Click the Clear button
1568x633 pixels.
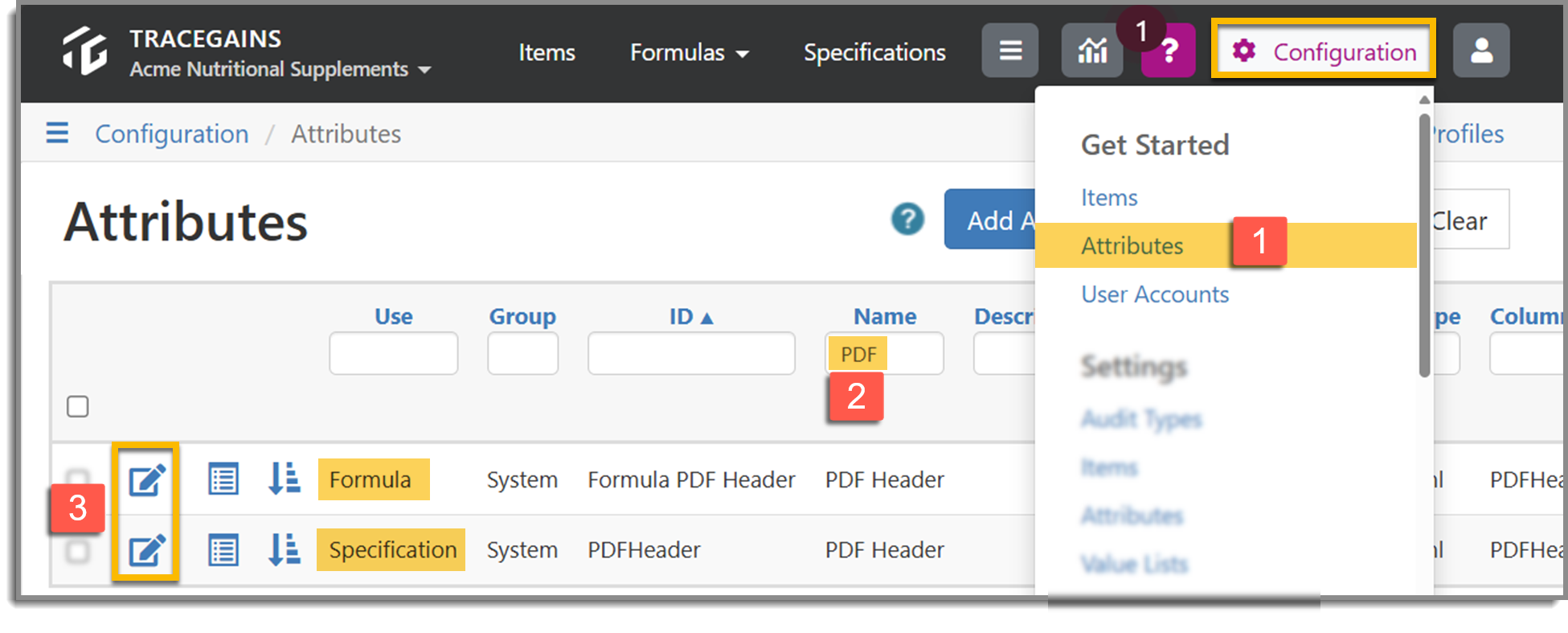pyautogui.click(x=1471, y=219)
